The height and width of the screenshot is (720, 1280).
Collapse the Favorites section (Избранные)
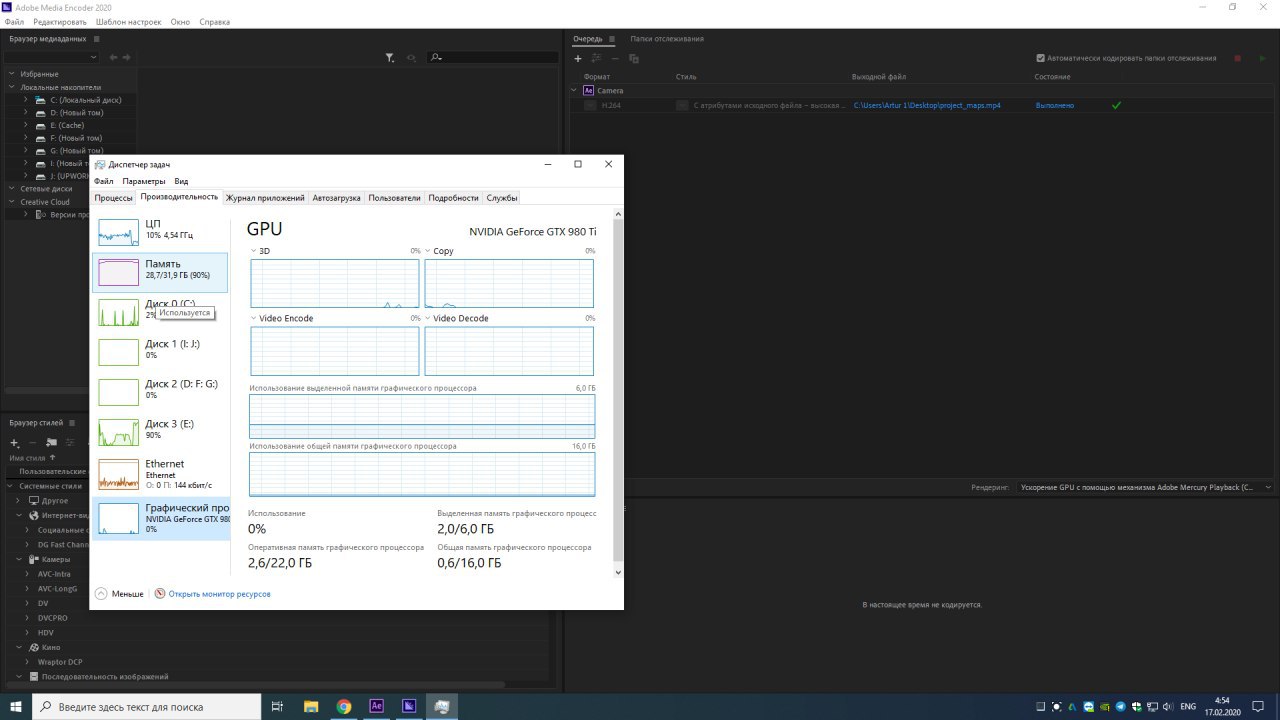click(x=12, y=74)
